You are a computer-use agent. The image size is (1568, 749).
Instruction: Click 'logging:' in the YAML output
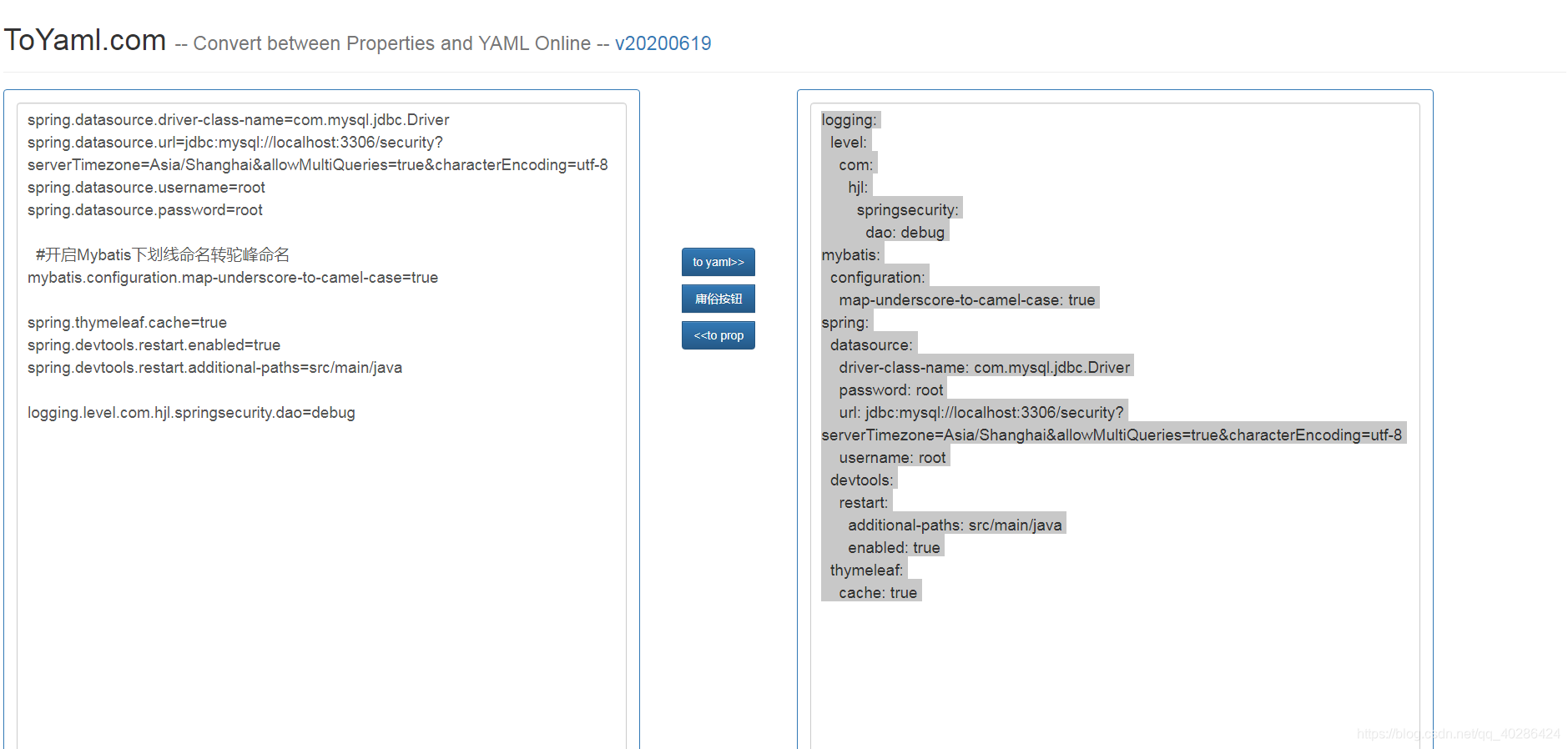tap(850, 120)
